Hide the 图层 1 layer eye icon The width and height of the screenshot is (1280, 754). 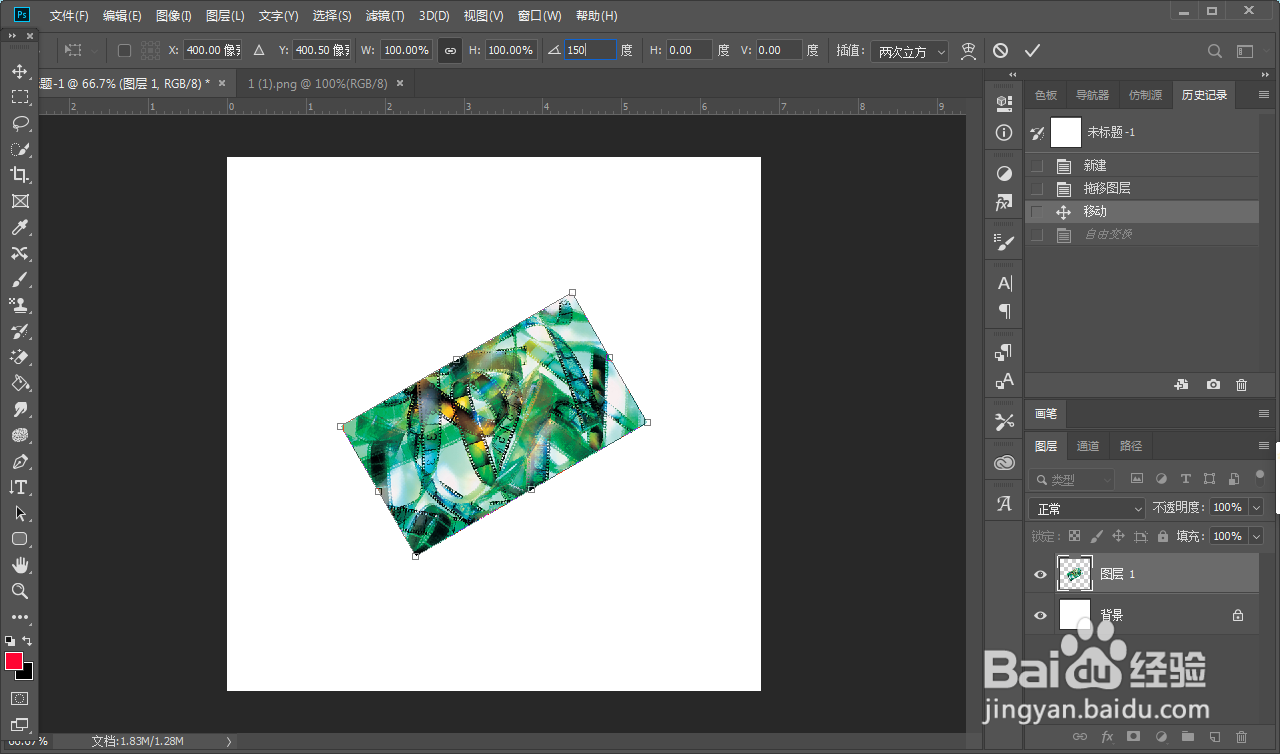(1040, 574)
